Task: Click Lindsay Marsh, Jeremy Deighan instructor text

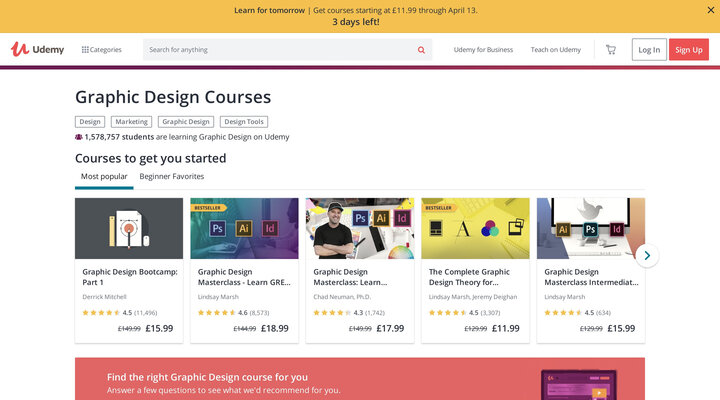Action: click(x=473, y=297)
